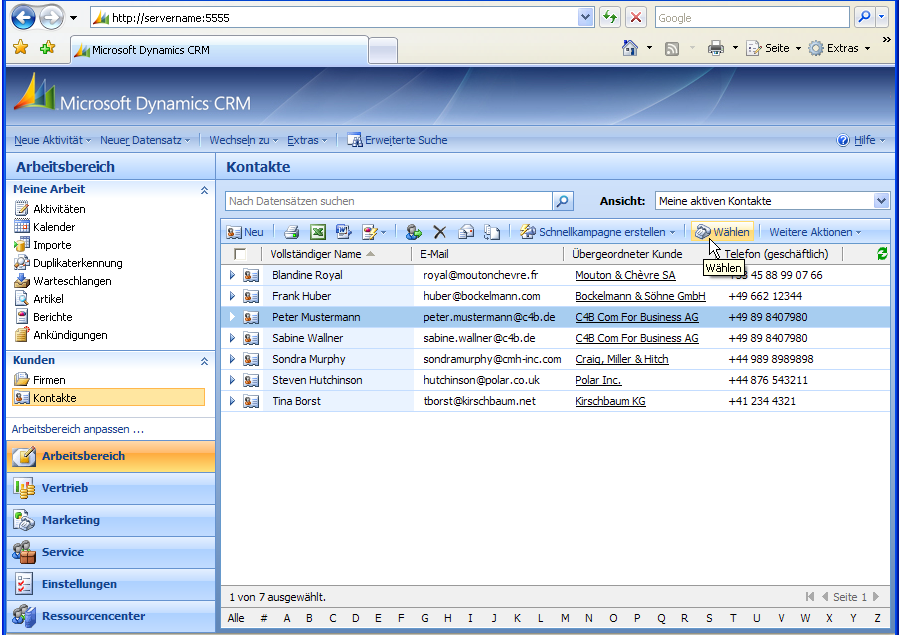Viewport: 901px width, 635px height.
Task: Toggle the select-all checkbox in the grid header
Action: (x=240, y=254)
